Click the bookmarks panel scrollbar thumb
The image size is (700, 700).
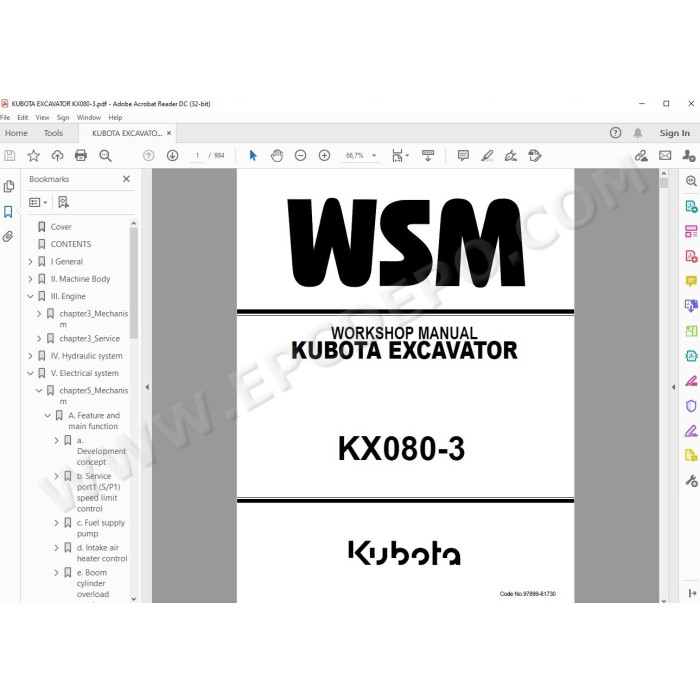point(133,283)
